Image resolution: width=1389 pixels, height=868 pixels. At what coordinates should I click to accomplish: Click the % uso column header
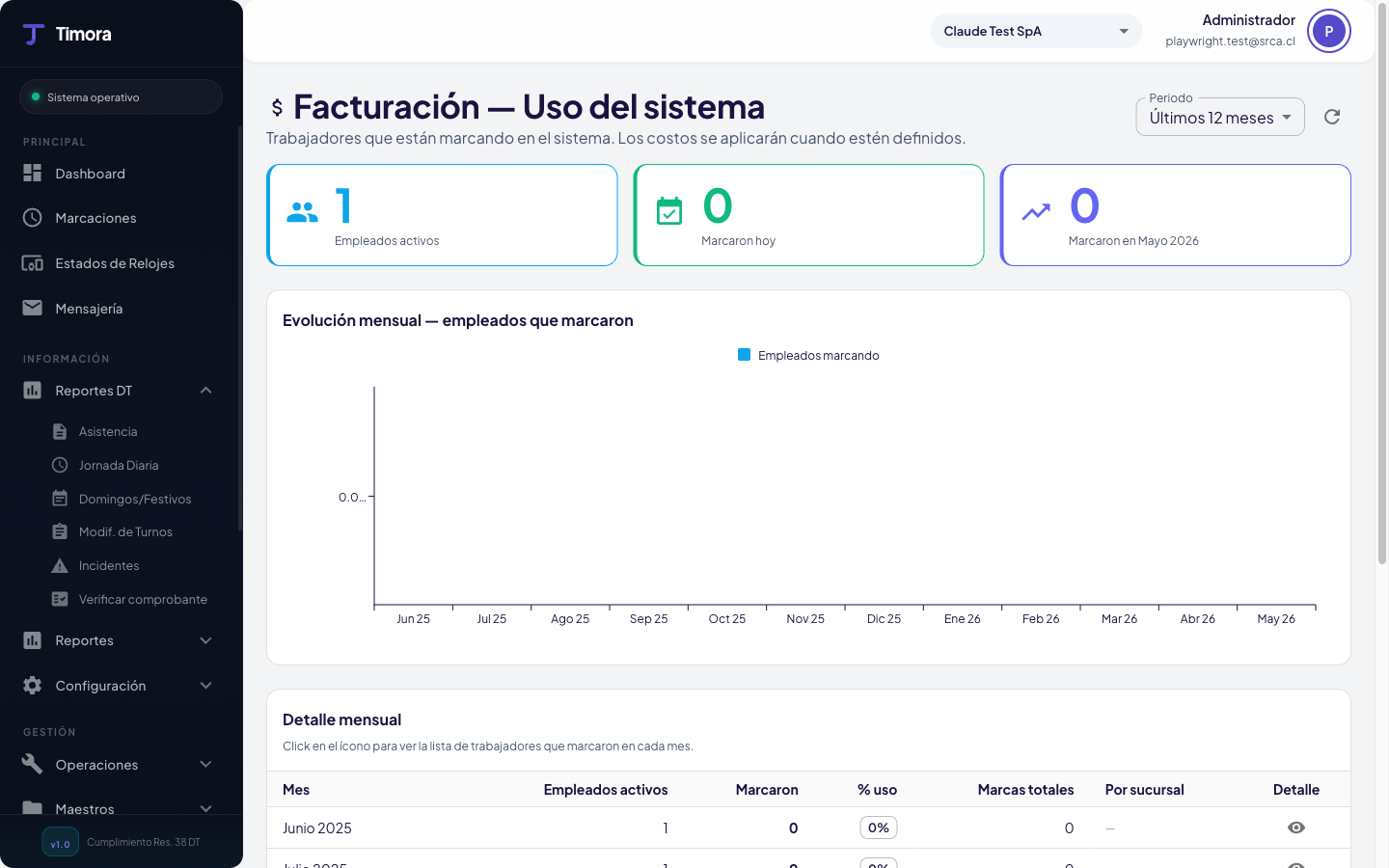877,789
